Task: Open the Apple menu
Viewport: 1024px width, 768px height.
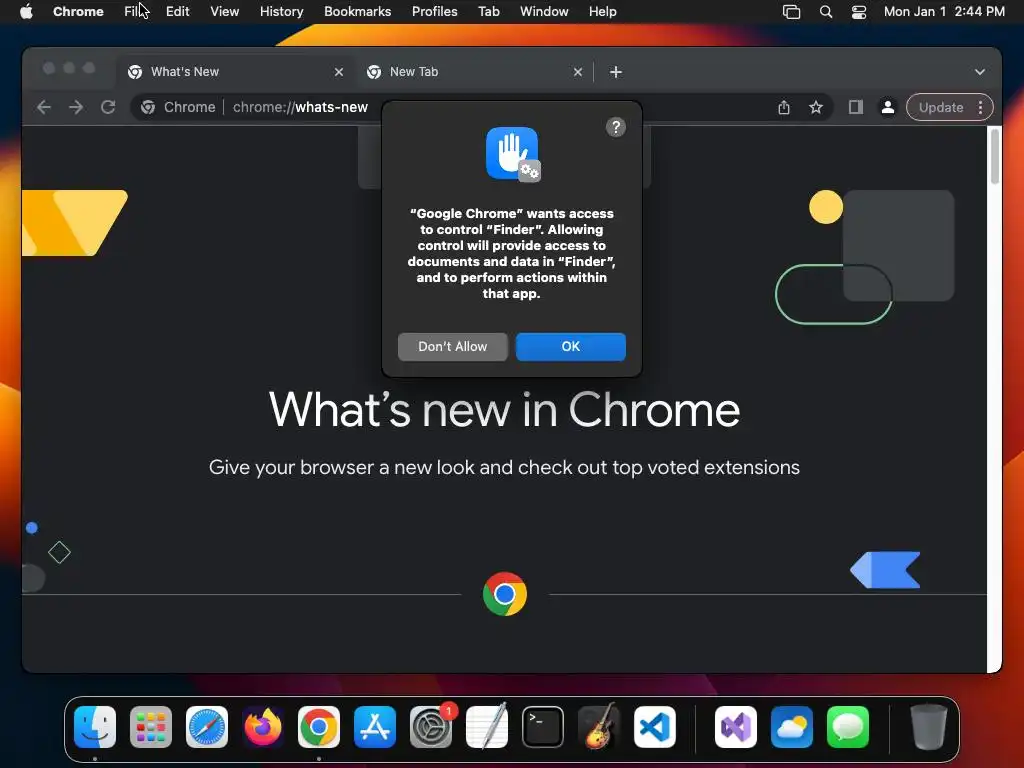Action: click(26, 12)
